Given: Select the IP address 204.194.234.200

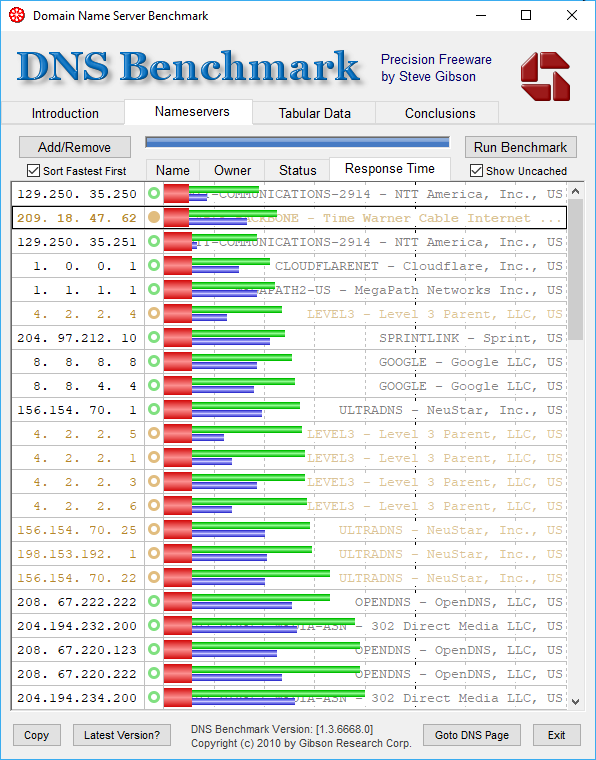Looking at the screenshot, I should 77,697.
